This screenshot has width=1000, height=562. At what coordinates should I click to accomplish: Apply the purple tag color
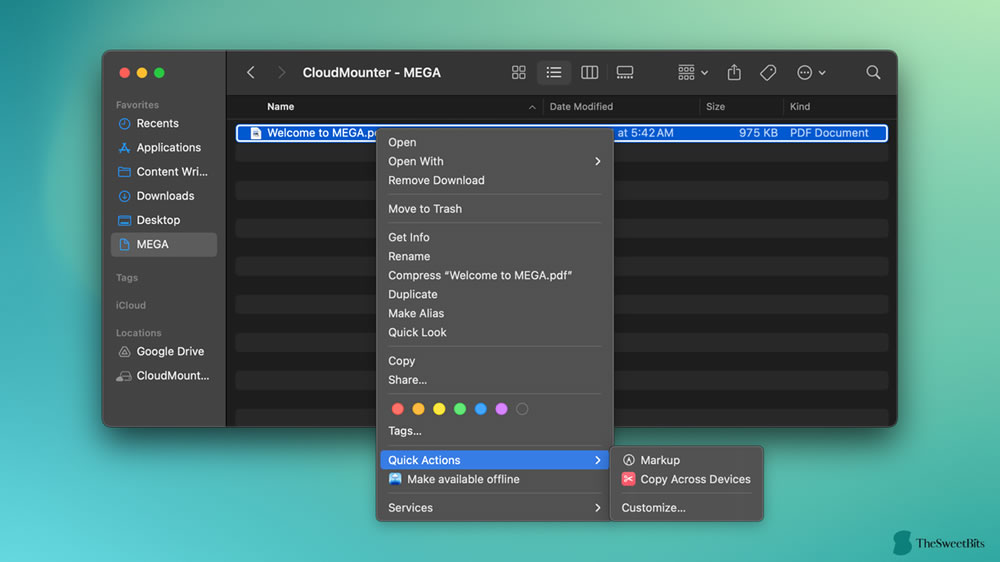tap(501, 409)
